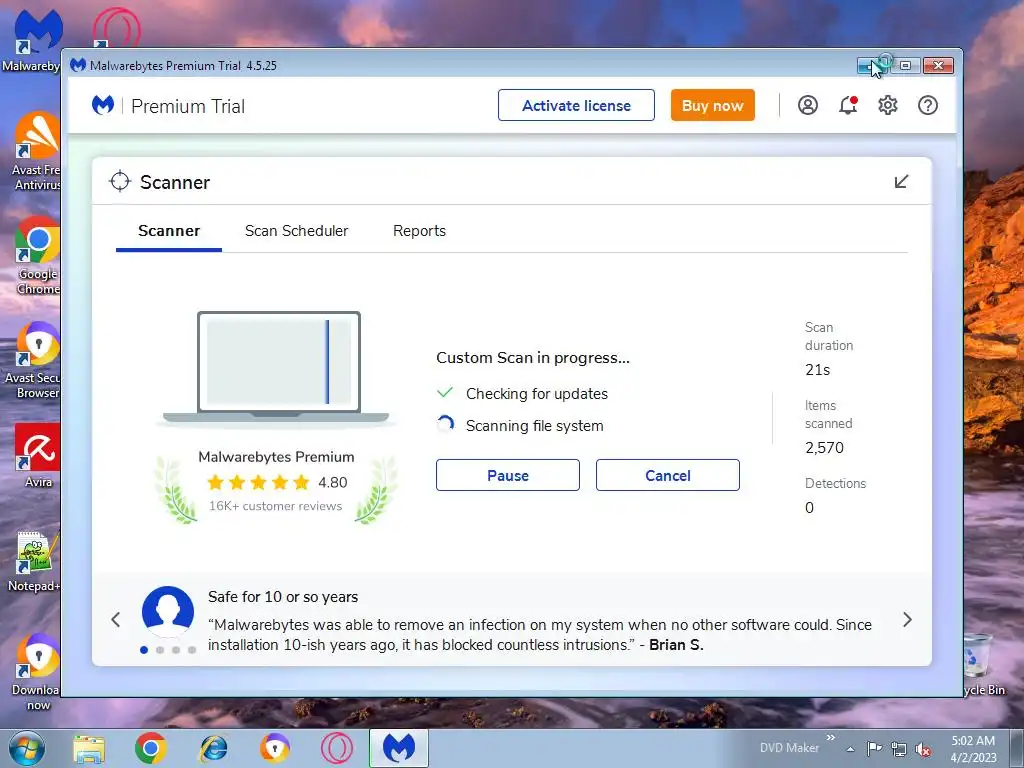This screenshot has width=1024, height=768.
Task: Click the Scanner crosshair icon
Action: click(x=120, y=182)
